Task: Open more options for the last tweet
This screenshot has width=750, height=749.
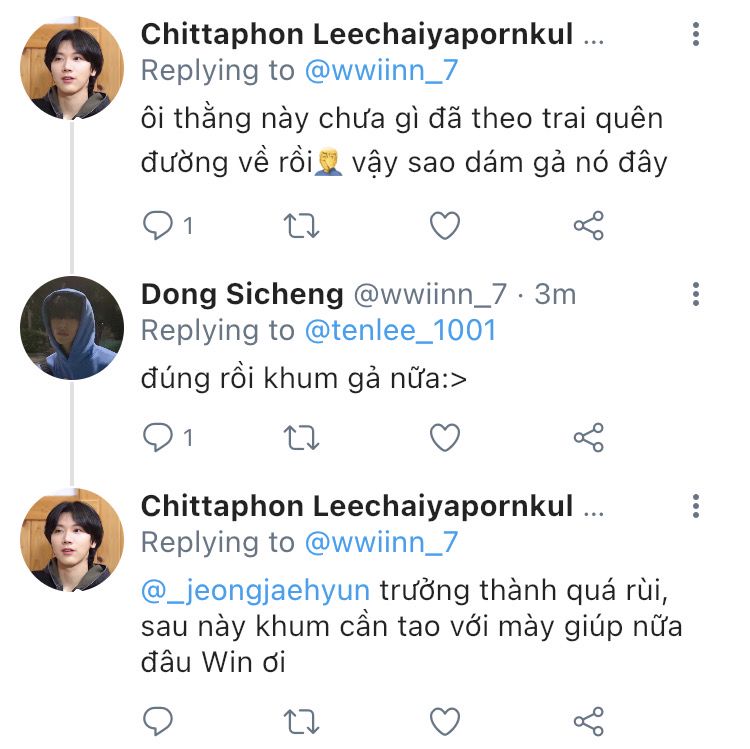Action: [x=696, y=506]
